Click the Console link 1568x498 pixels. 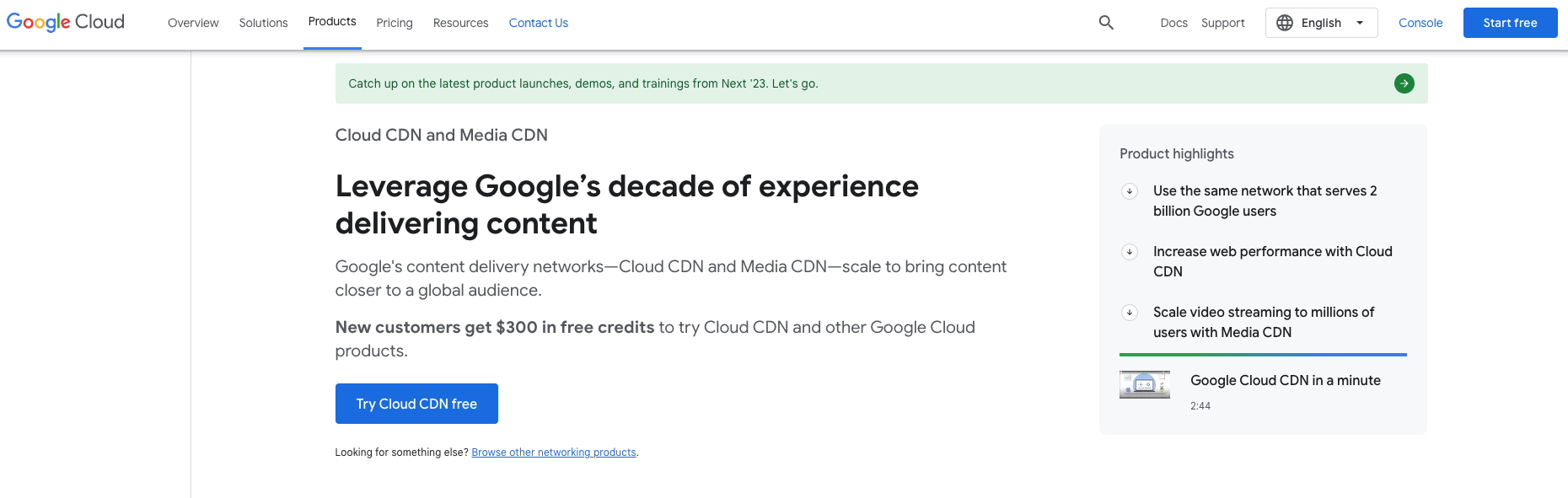[x=1420, y=23]
